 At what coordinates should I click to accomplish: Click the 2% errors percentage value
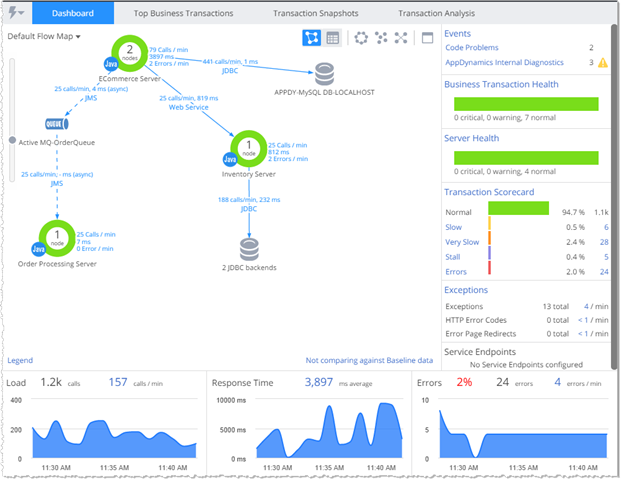[464, 383]
